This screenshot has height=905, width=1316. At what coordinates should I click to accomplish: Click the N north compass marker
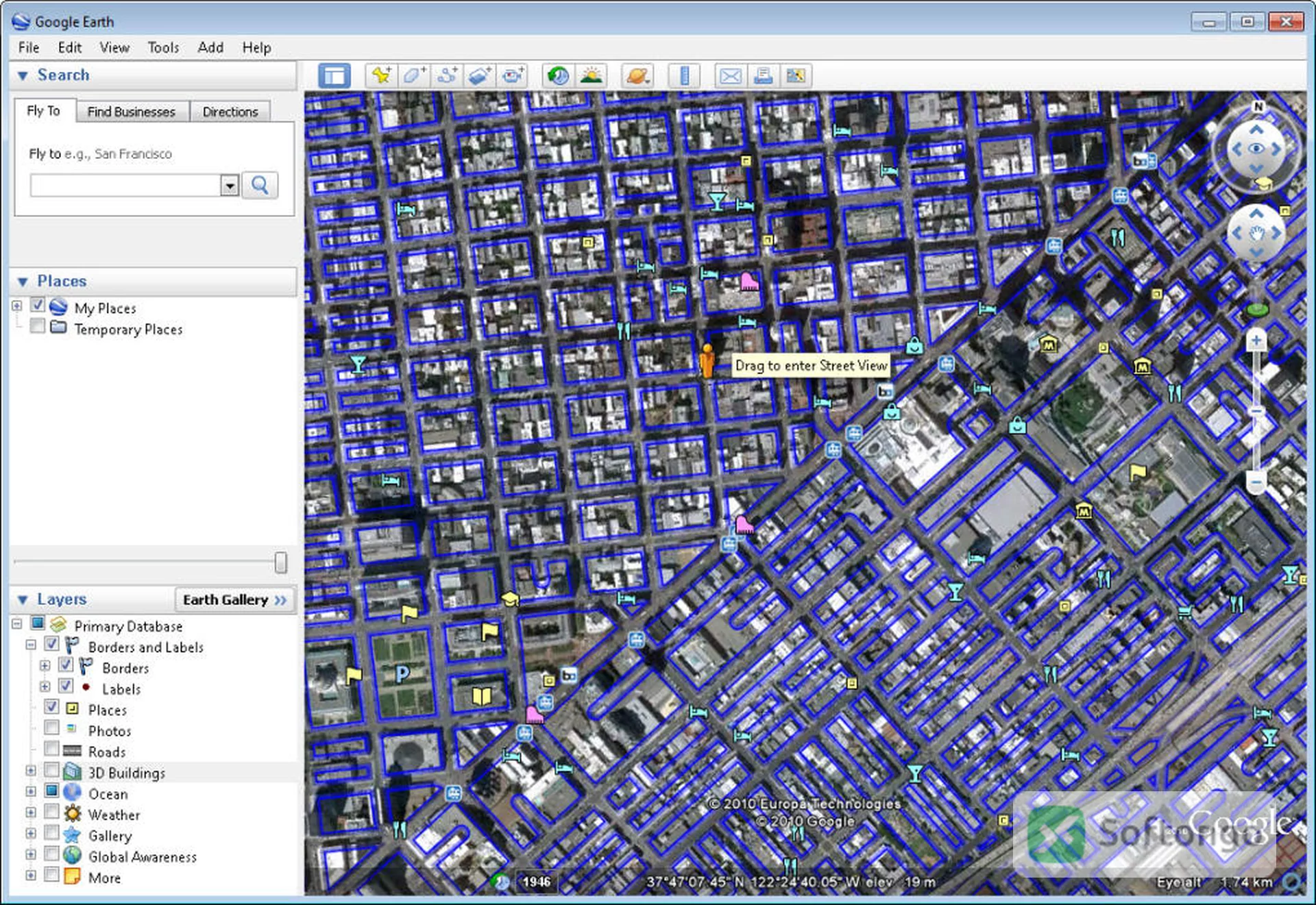click(x=1258, y=106)
